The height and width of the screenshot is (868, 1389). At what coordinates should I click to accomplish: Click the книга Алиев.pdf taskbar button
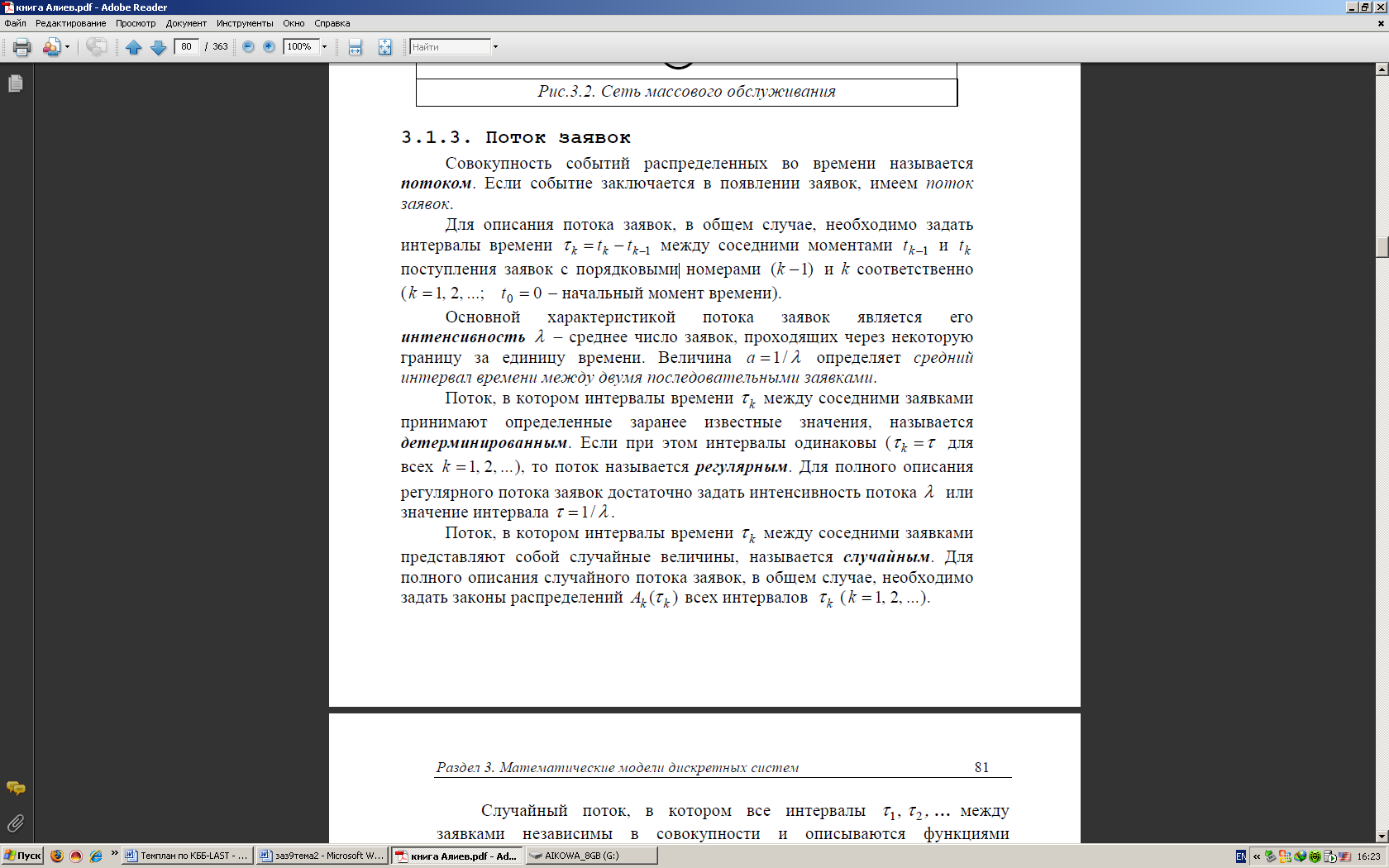click(x=457, y=856)
